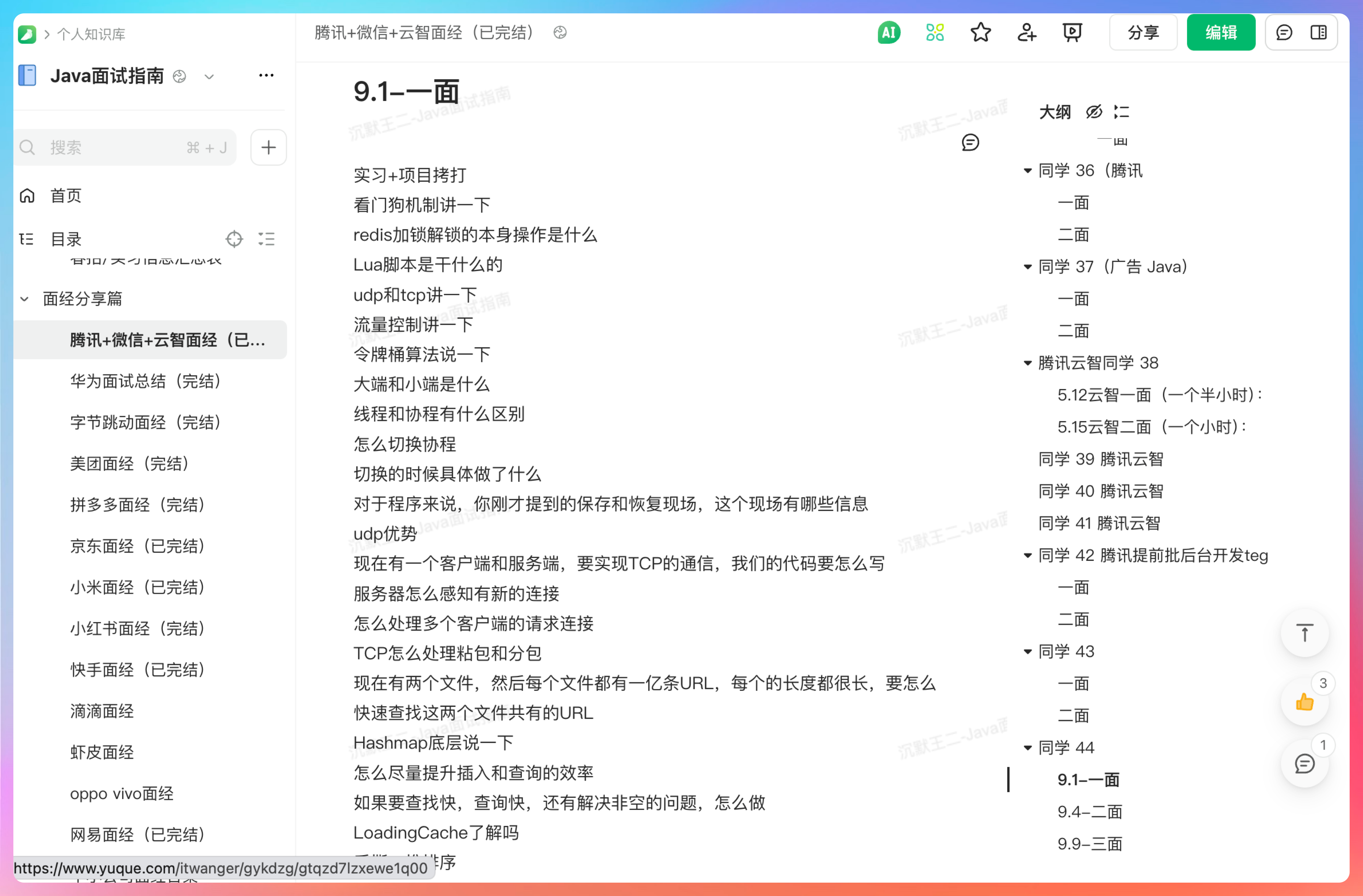This screenshot has height=896, width=1363.
Task: Click the add collaborator icon
Action: 1026,33
